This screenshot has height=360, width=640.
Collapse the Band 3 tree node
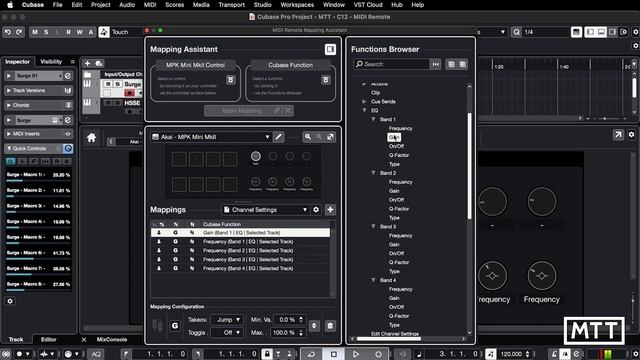click(373, 227)
